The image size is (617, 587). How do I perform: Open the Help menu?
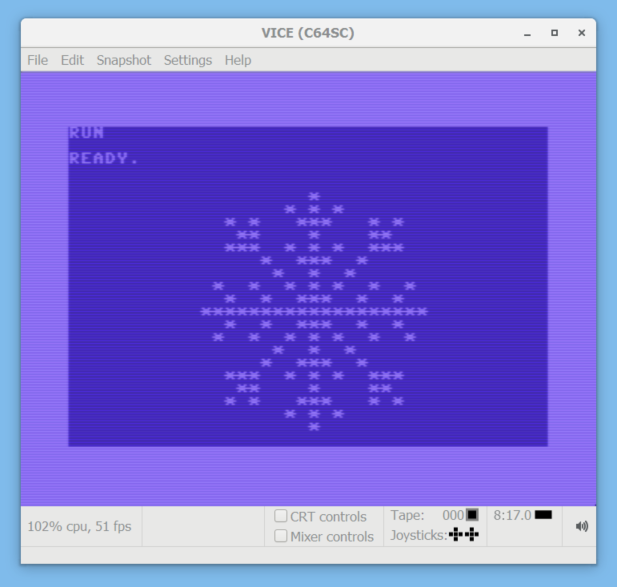tap(238, 60)
